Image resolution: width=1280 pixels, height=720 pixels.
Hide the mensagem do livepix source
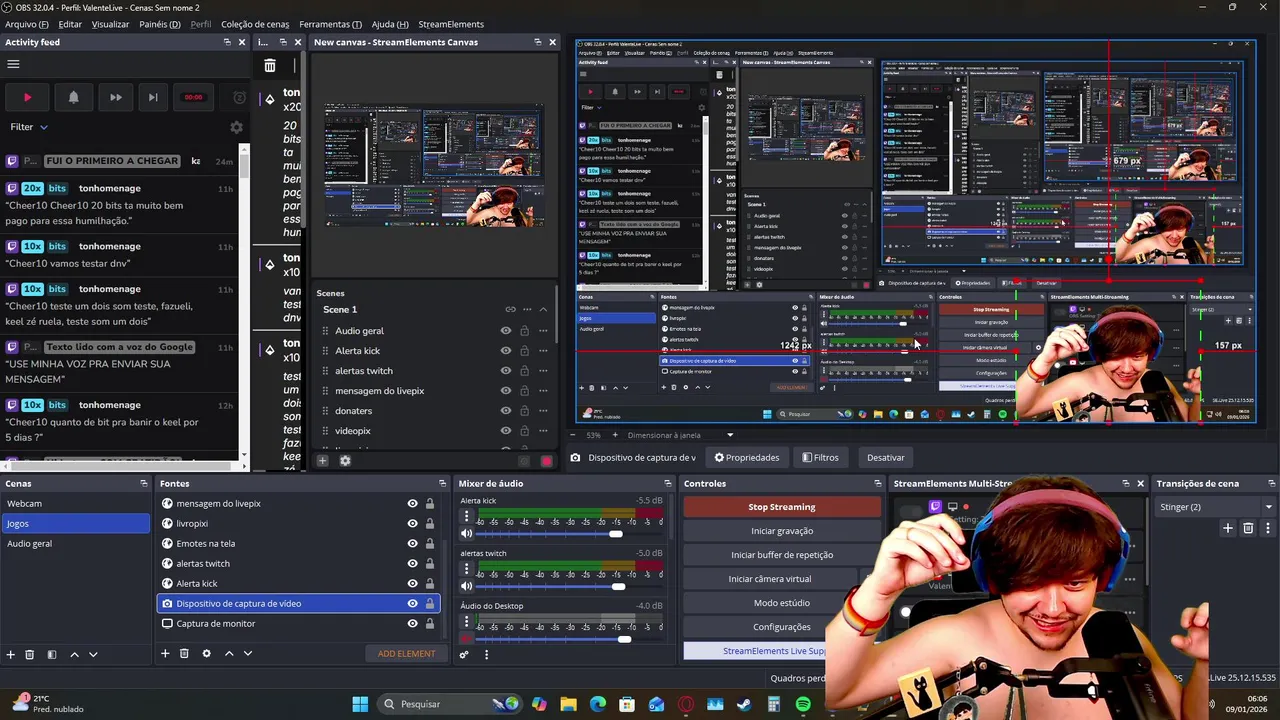pos(412,504)
